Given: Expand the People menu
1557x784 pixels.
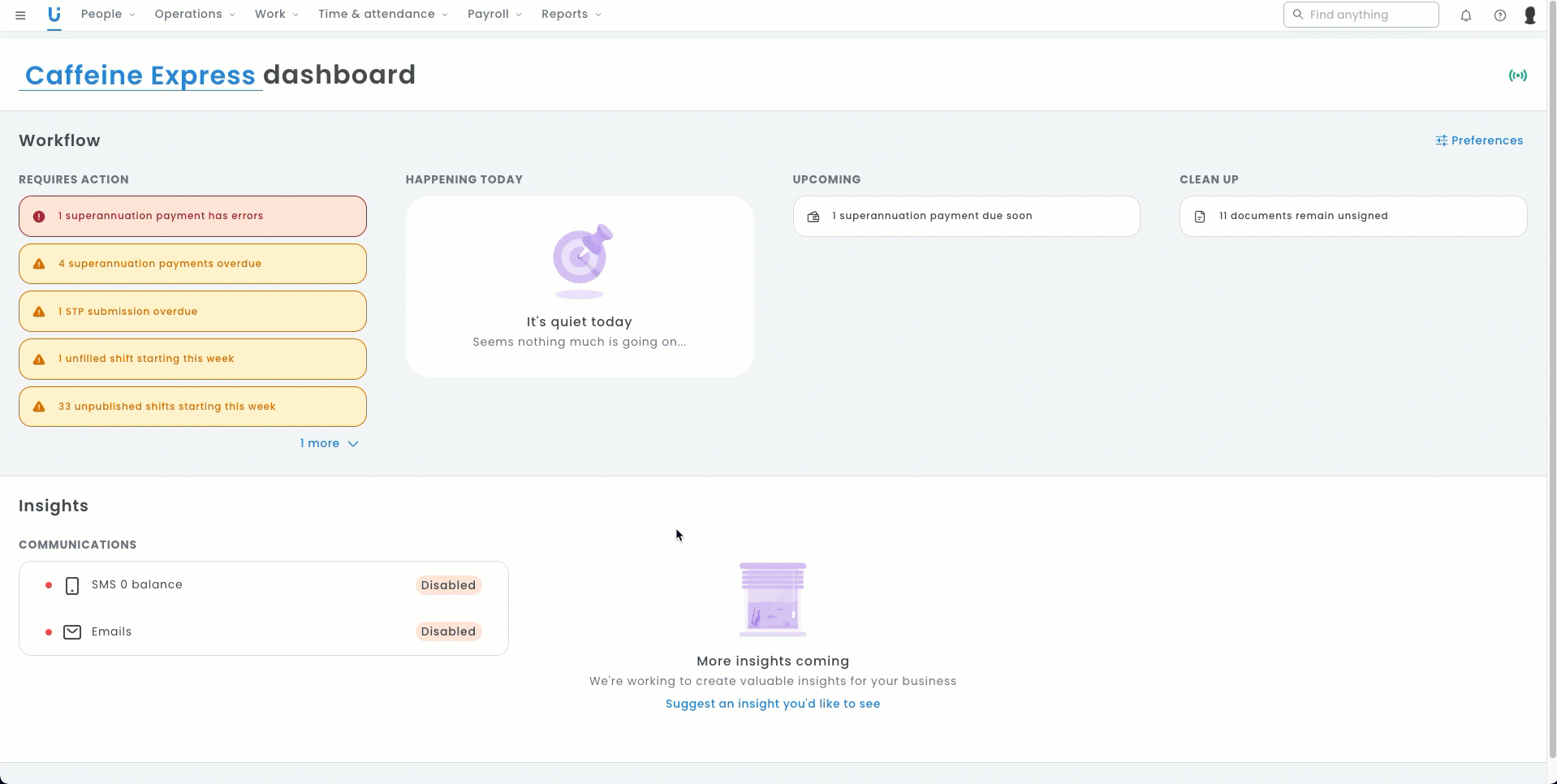Looking at the screenshot, I should pyautogui.click(x=108, y=15).
